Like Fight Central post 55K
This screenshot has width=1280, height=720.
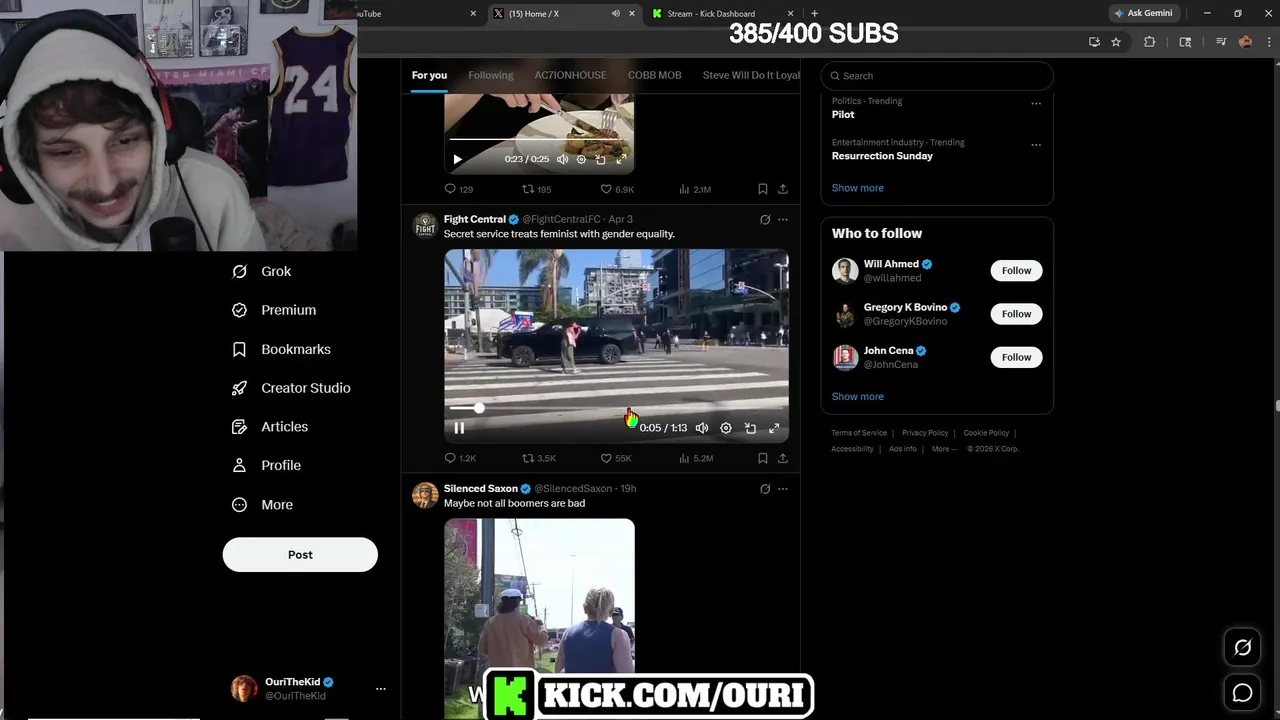pyautogui.click(x=616, y=458)
